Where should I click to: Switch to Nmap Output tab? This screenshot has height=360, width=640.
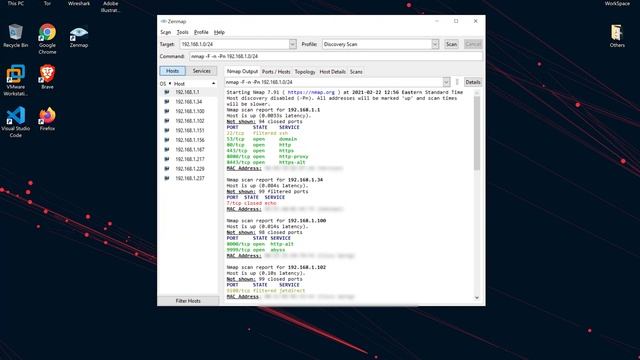(x=242, y=71)
